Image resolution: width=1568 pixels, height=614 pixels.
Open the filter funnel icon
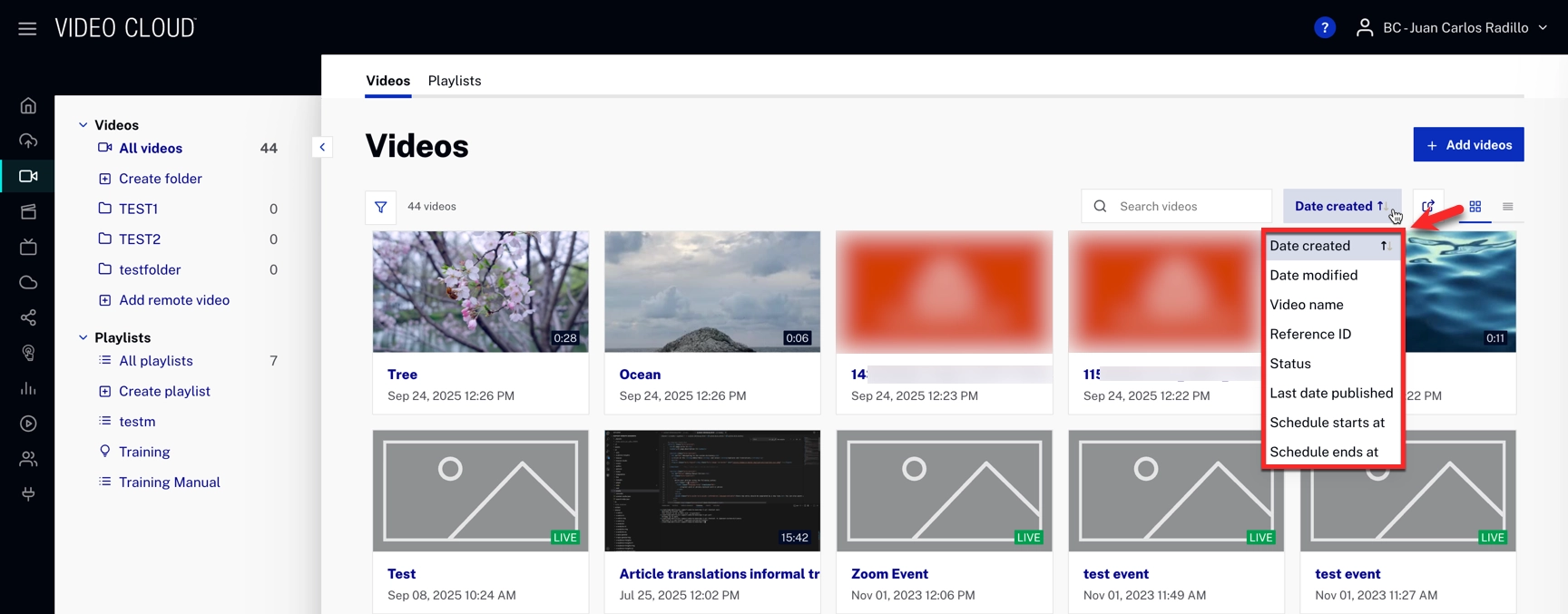tap(381, 207)
